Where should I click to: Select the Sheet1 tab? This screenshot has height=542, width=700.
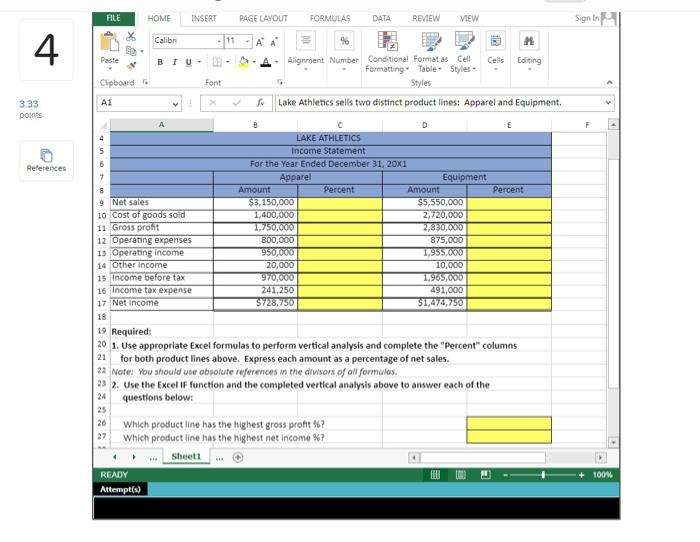pos(186,457)
